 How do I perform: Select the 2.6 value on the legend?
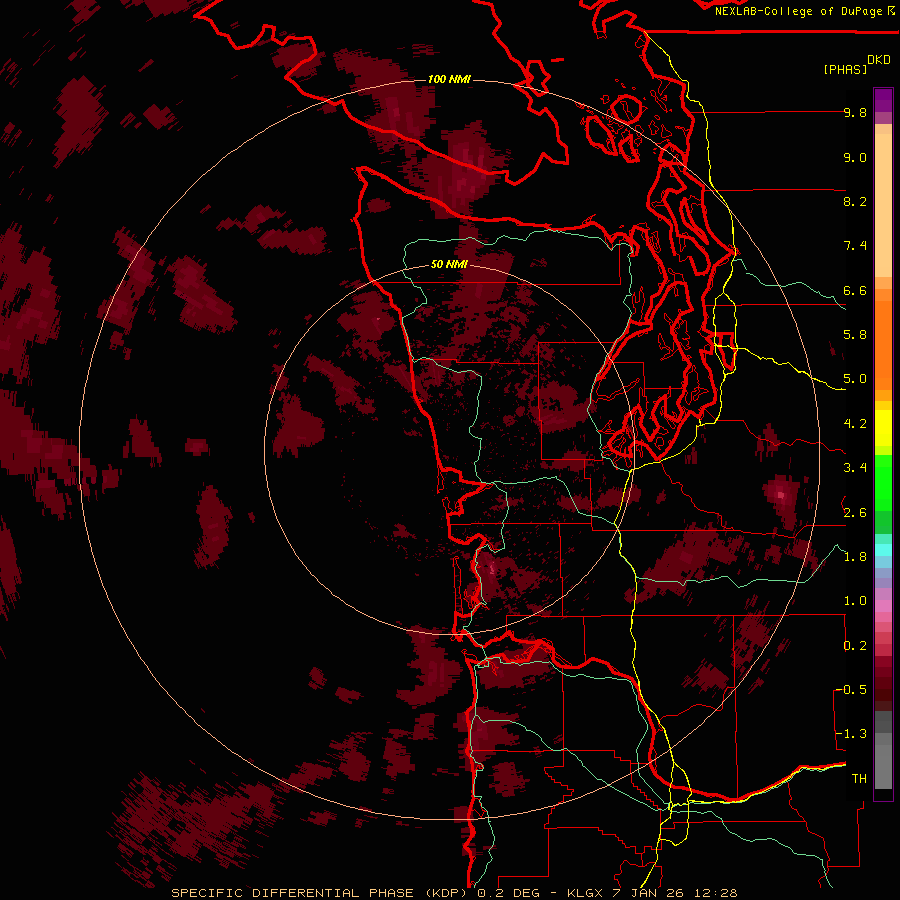(x=855, y=513)
